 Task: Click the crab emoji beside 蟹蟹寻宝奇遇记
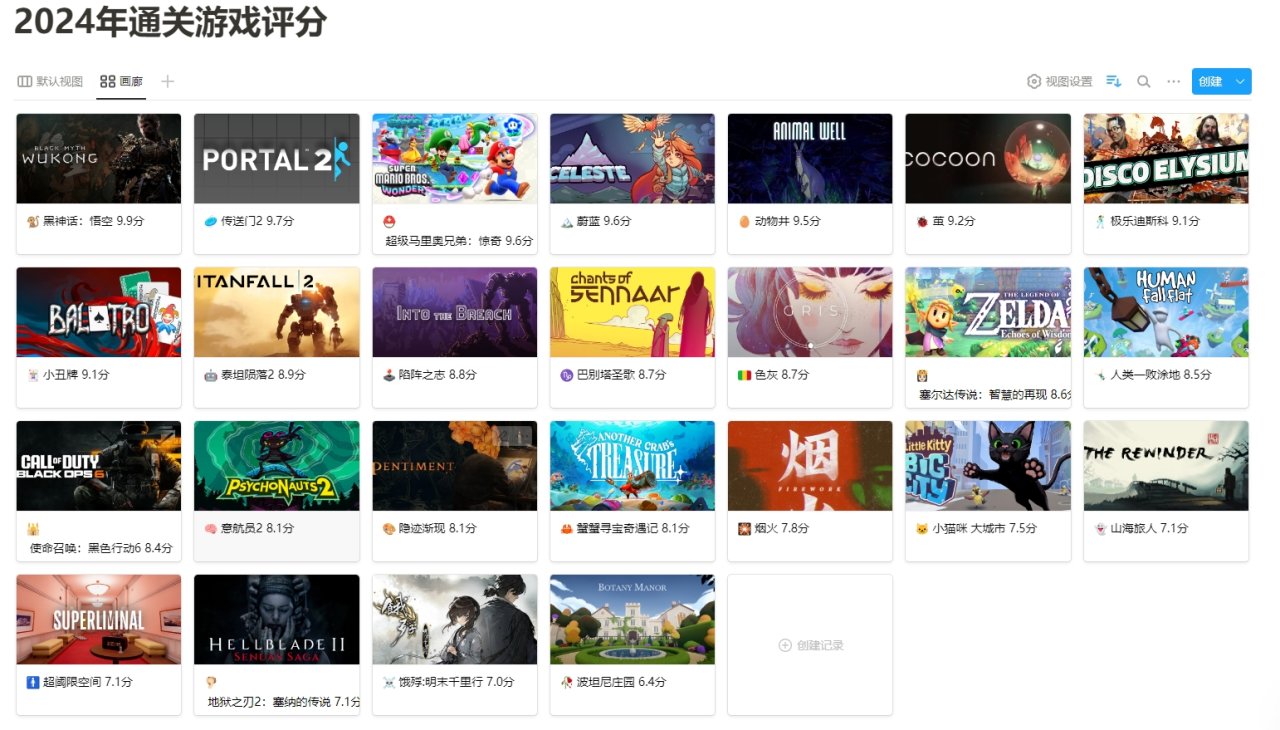pos(566,528)
